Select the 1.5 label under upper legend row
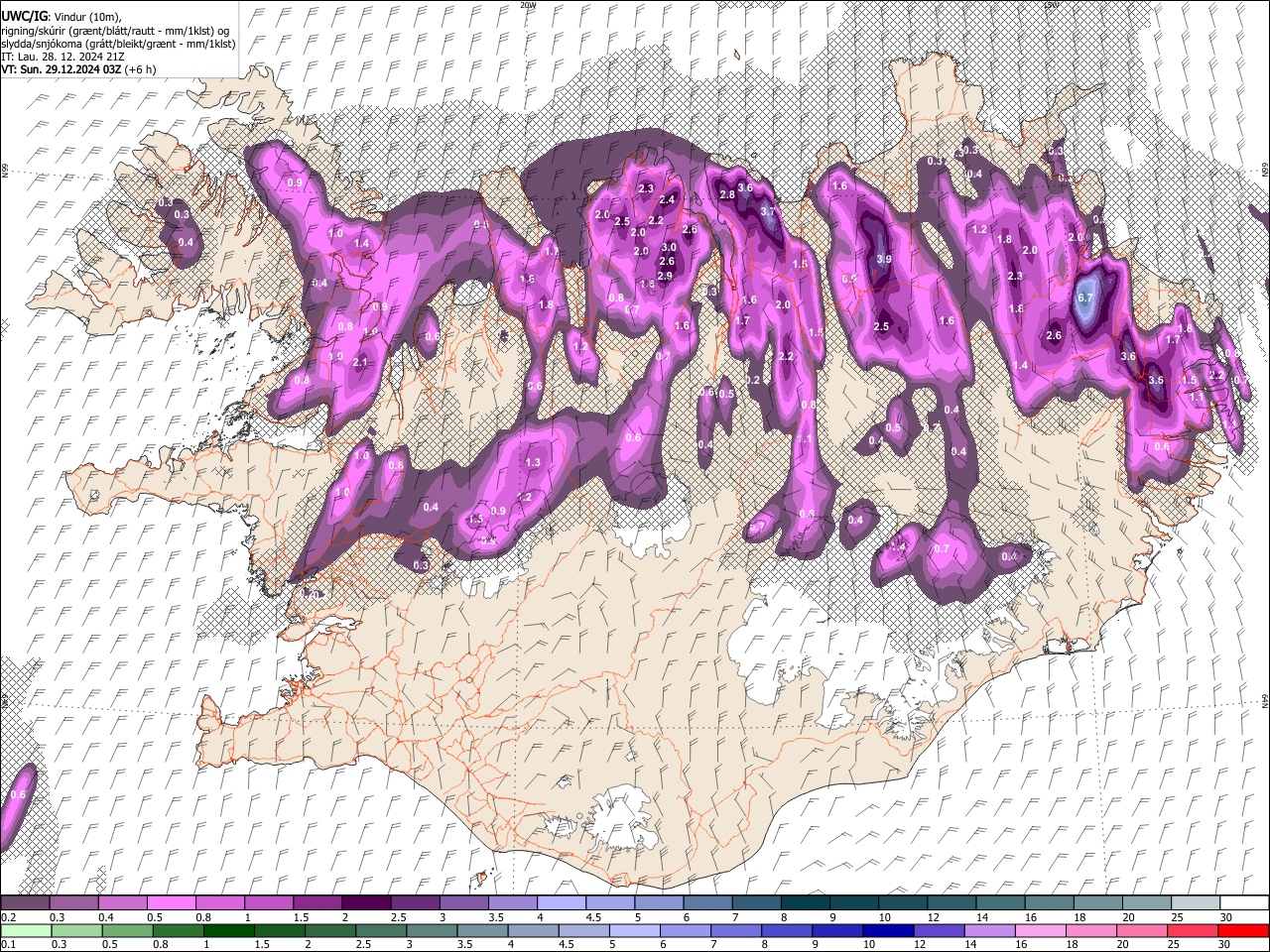1270x952 pixels. click(x=301, y=917)
